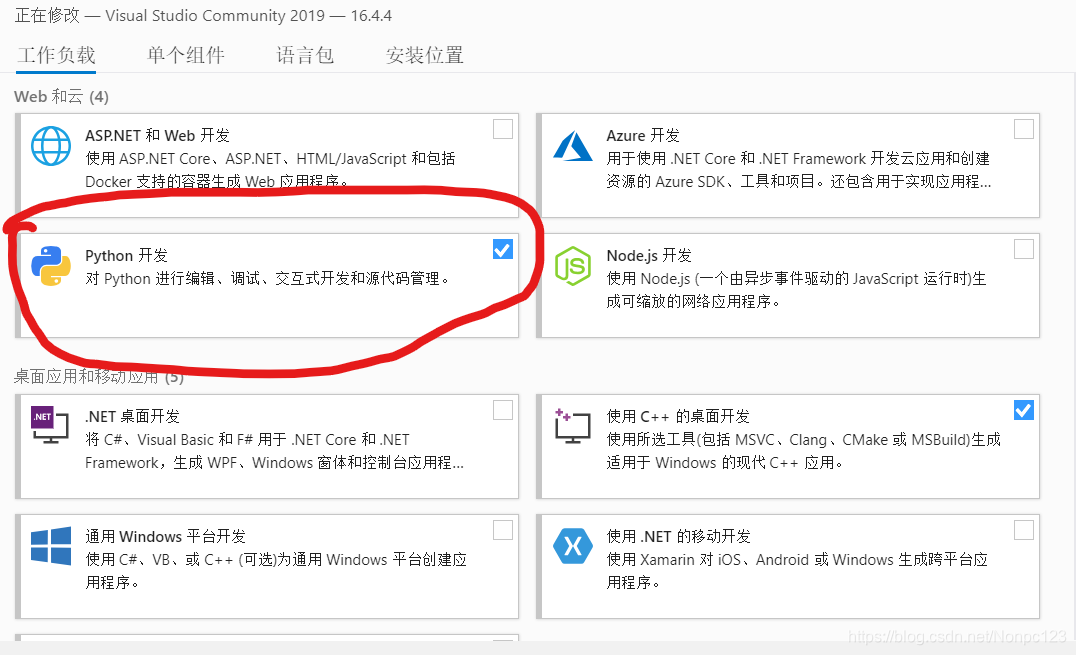The image size is (1076, 655).
Task: Click the 使用 C++ 的桌面开发 title
Action: [x=678, y=416]
